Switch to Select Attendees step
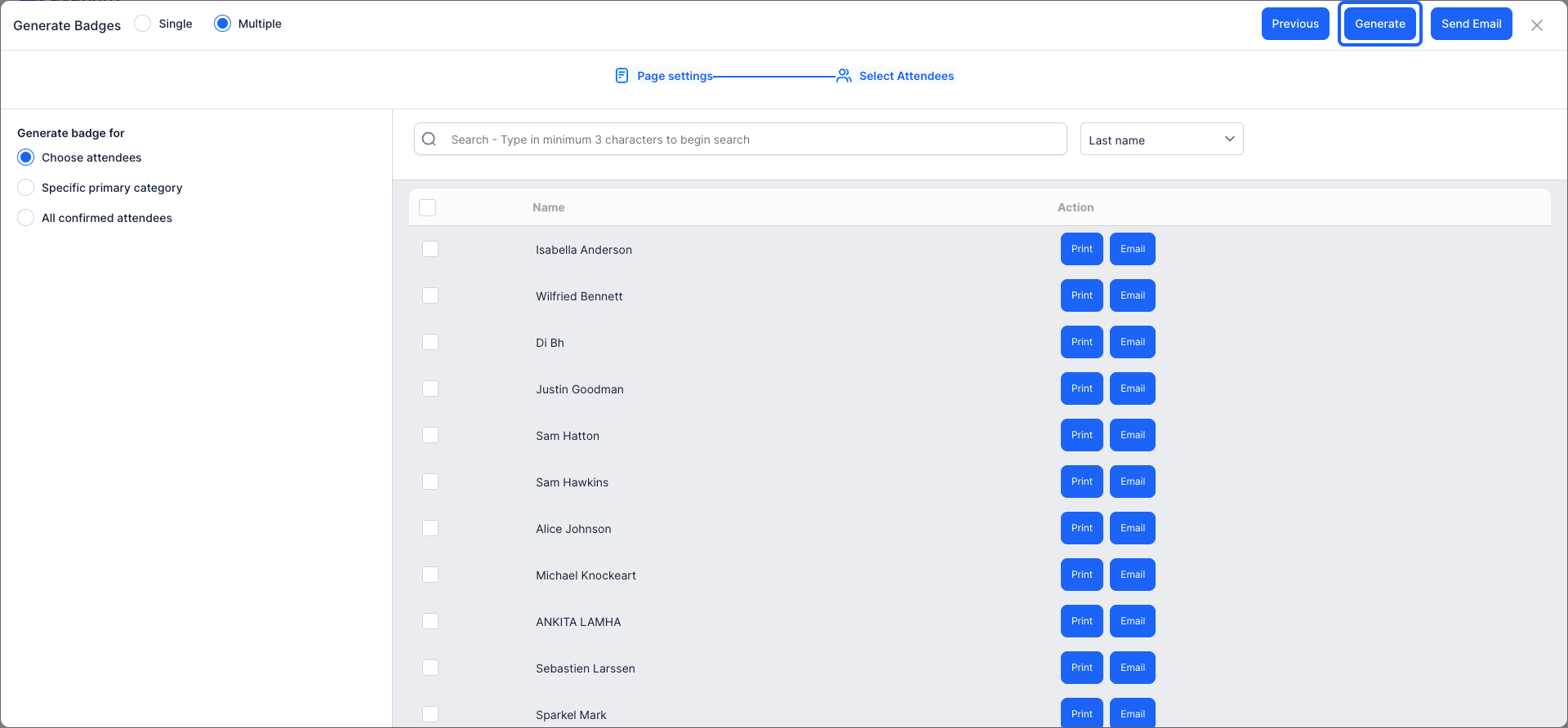The width and height of the screenshot is (1568, 728). click(x=906, y=76)
